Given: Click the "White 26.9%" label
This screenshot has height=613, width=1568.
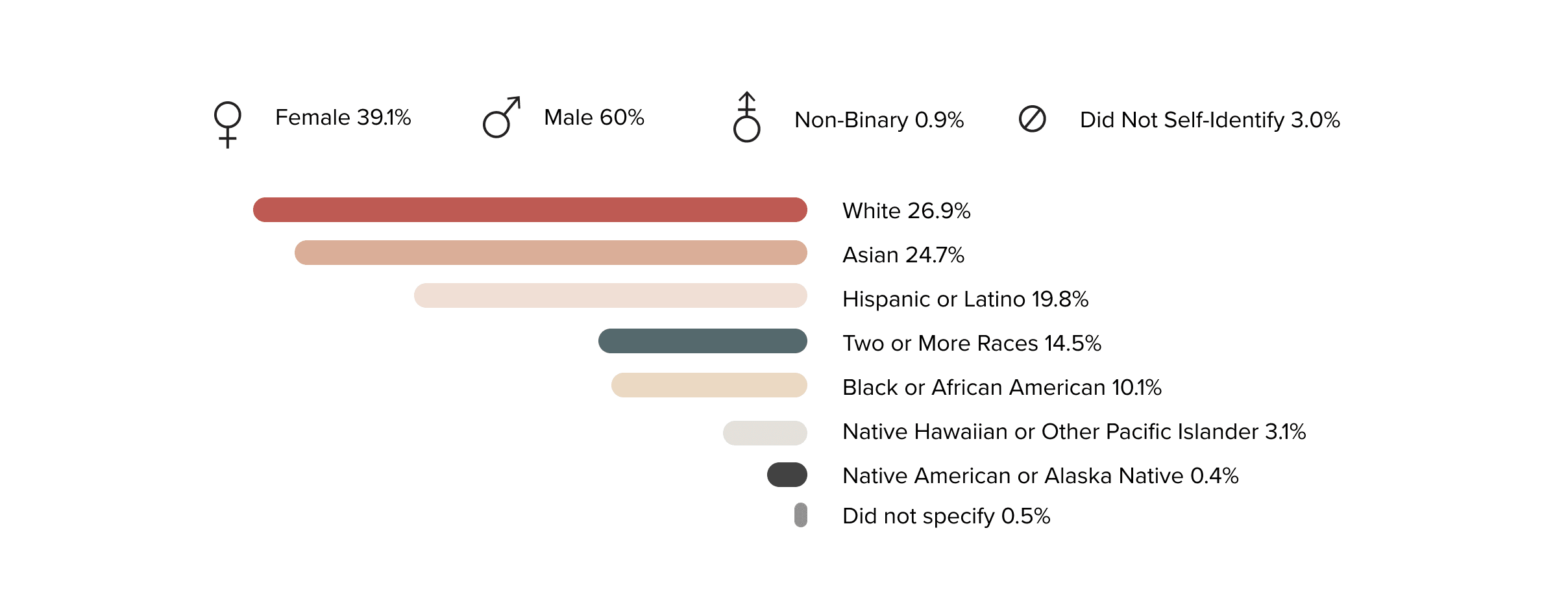Looking at the screenshot, I should [906, 211].
